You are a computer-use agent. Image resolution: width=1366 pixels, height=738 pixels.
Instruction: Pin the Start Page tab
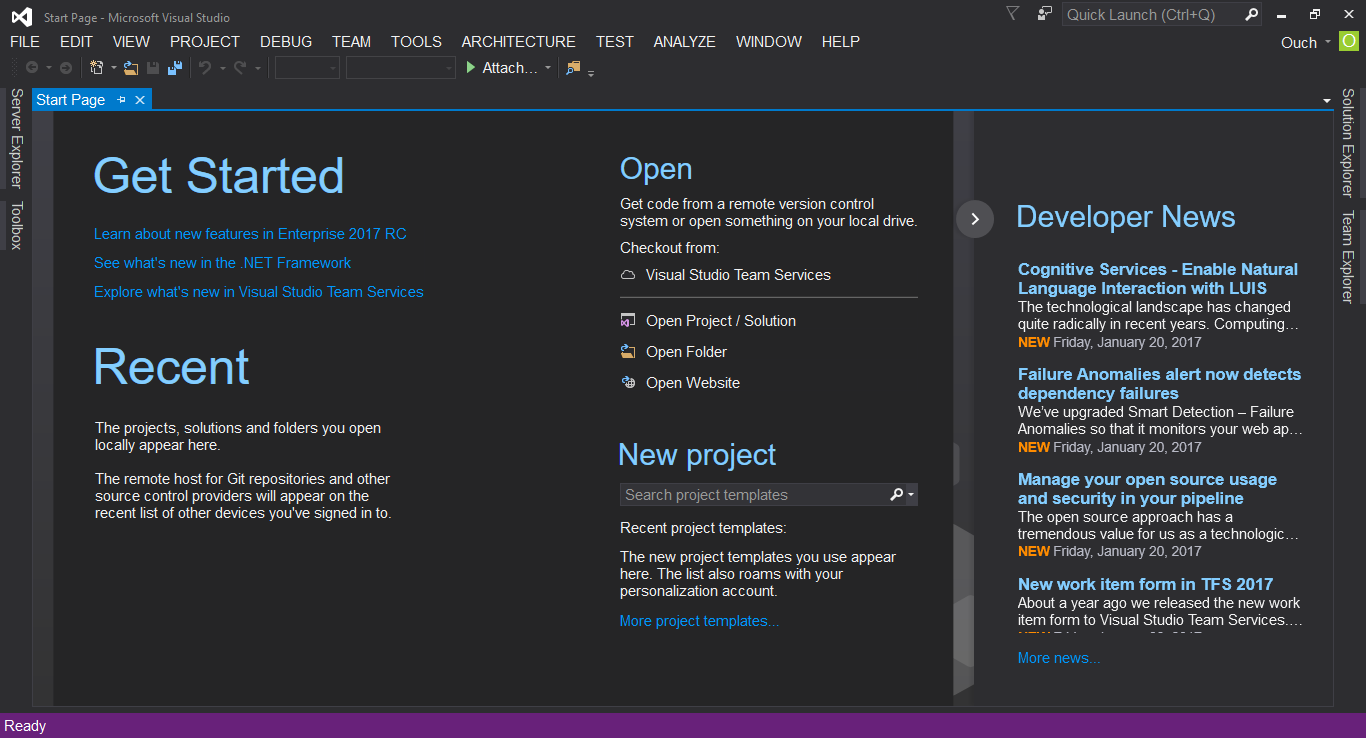(122, 100)
